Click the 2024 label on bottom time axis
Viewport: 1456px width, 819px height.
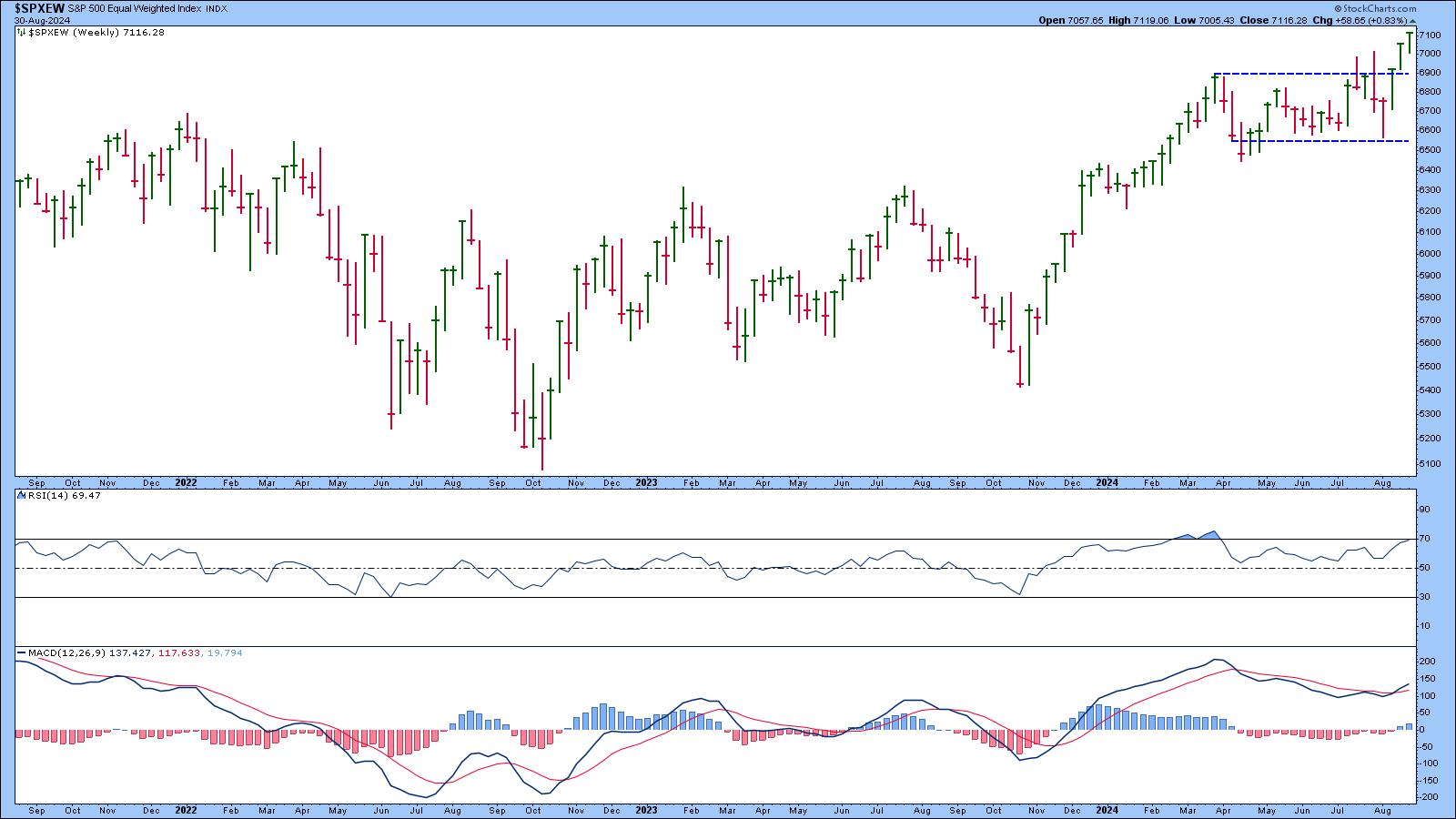(x=1107, y=809)
